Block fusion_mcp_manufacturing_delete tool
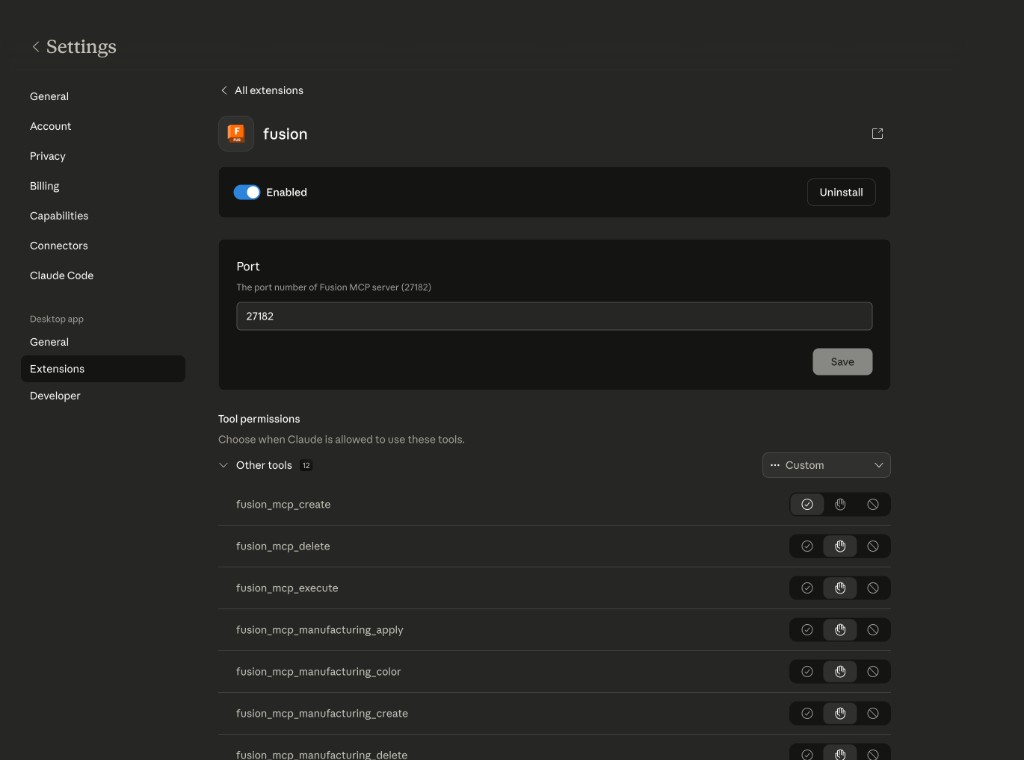The height and width of the screenshot is (760, 1024). [872, 753]
